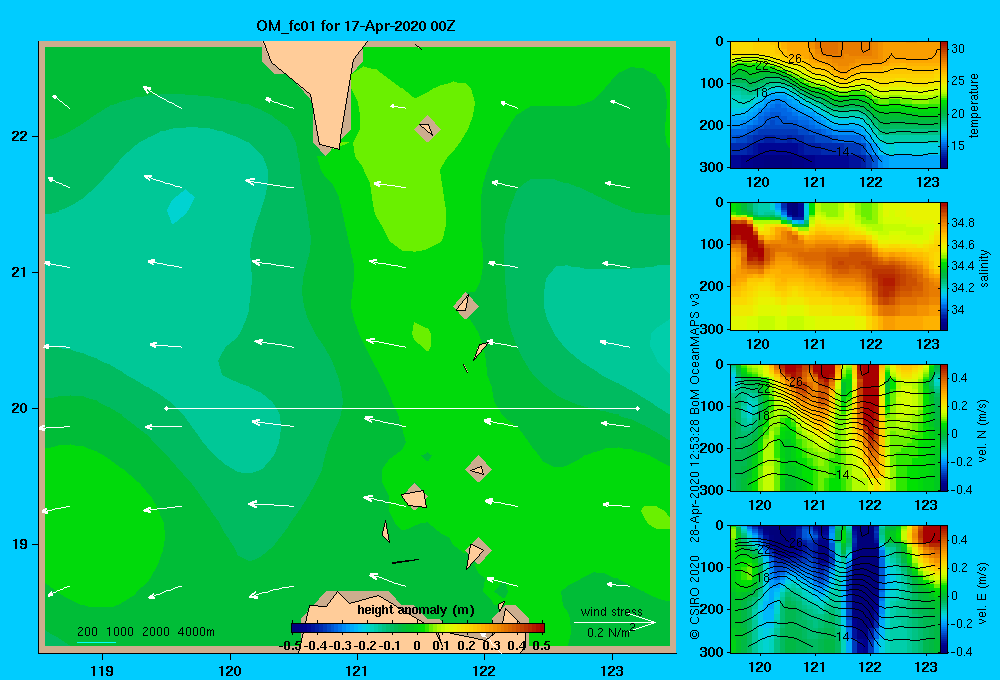This screenshot has height=680, width=1000.
Task: Click the island near 19.5N 122E
Action: (478, 469)
